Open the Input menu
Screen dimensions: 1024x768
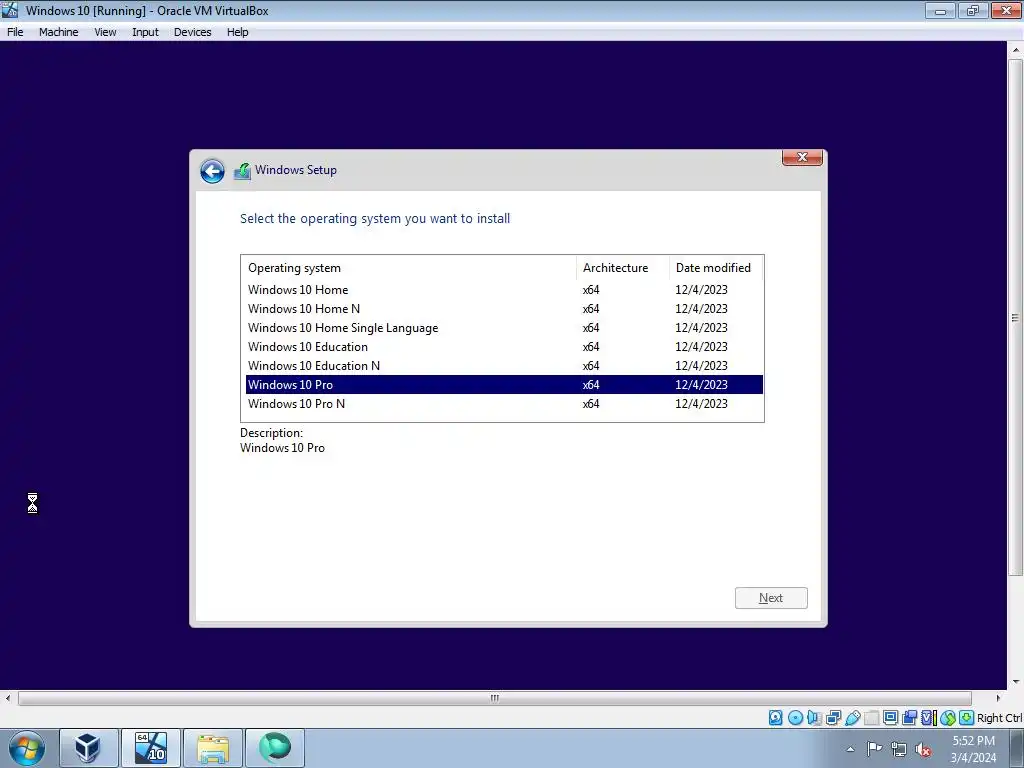145,32
